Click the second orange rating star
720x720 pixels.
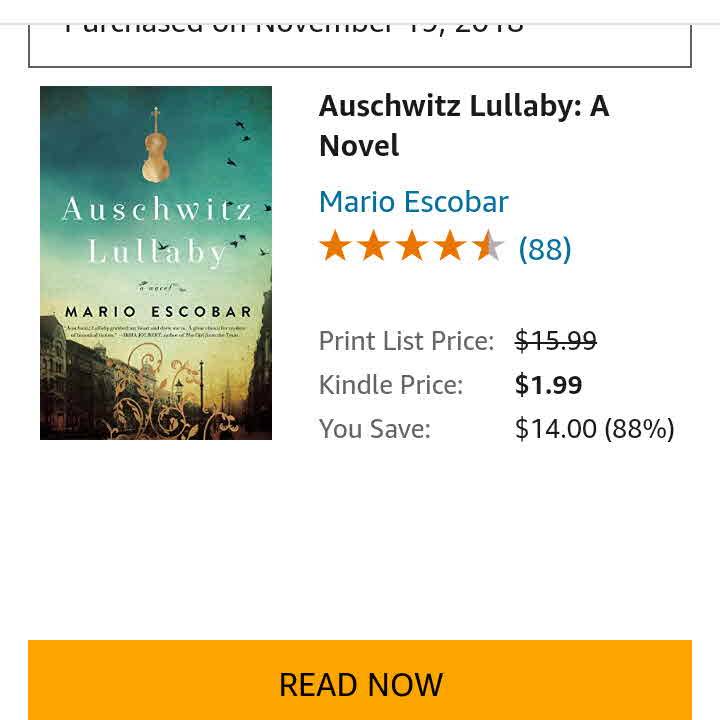pos(373,246)
